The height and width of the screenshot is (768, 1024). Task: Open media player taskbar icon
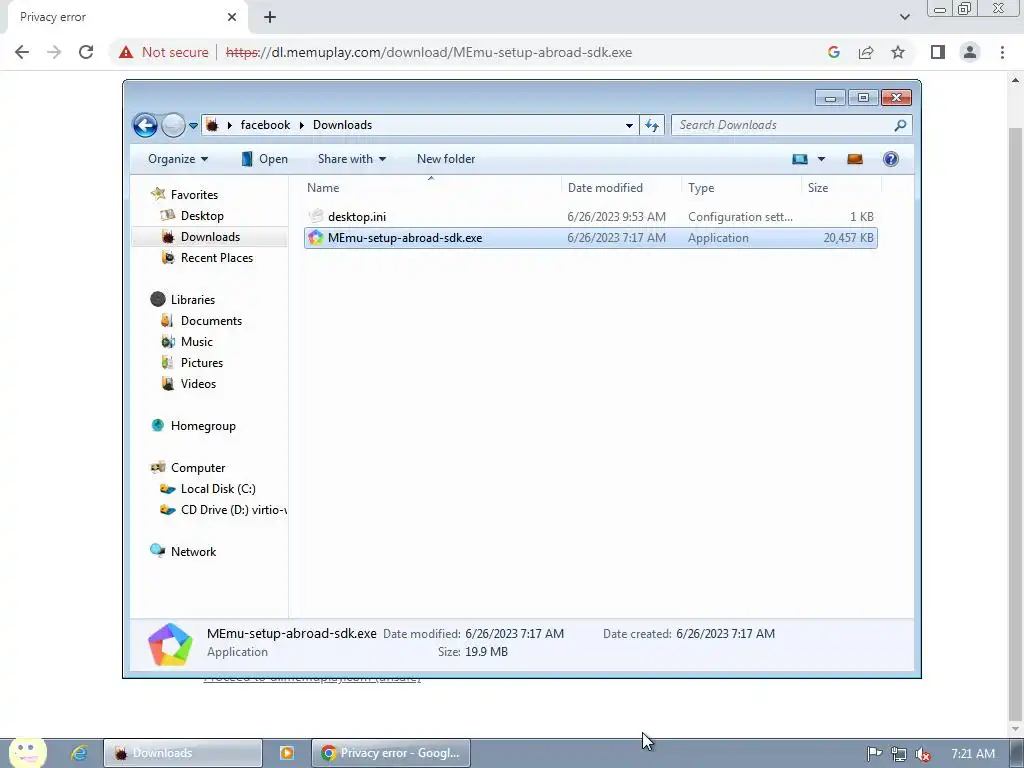(x=287, y=753)
